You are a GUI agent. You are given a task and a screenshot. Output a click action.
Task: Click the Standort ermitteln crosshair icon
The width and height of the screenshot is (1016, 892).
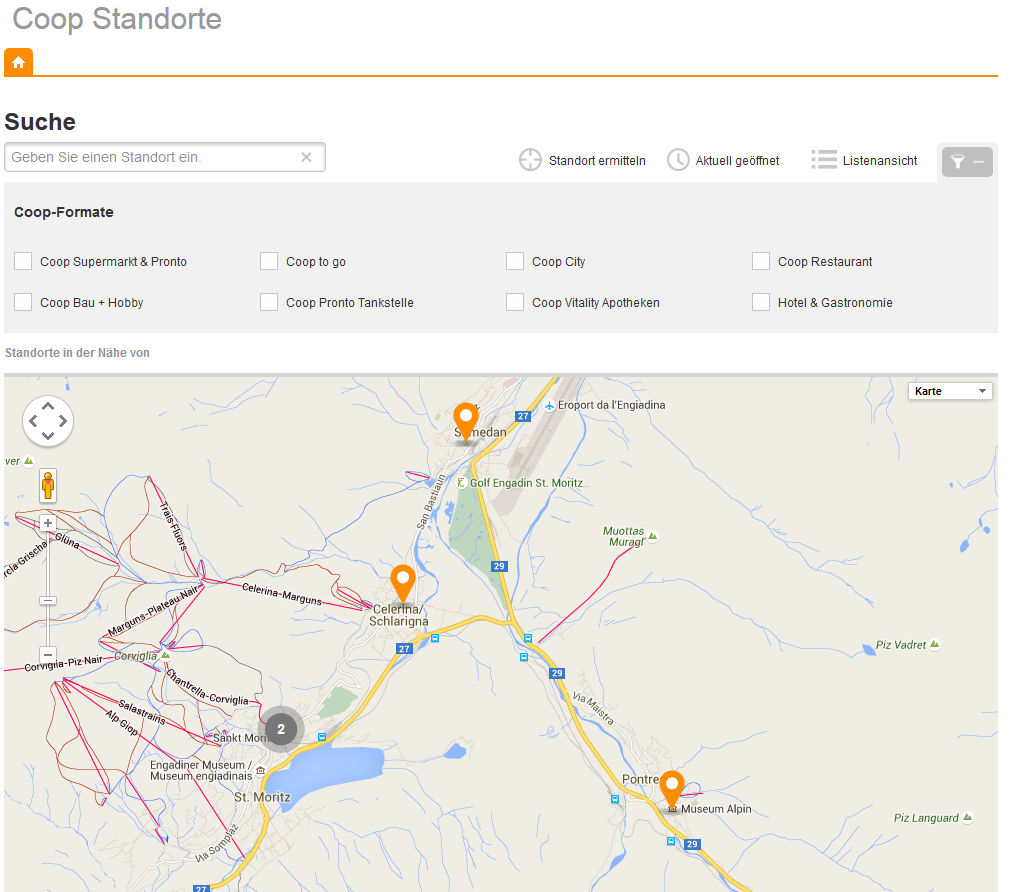[x=530, y=160]
